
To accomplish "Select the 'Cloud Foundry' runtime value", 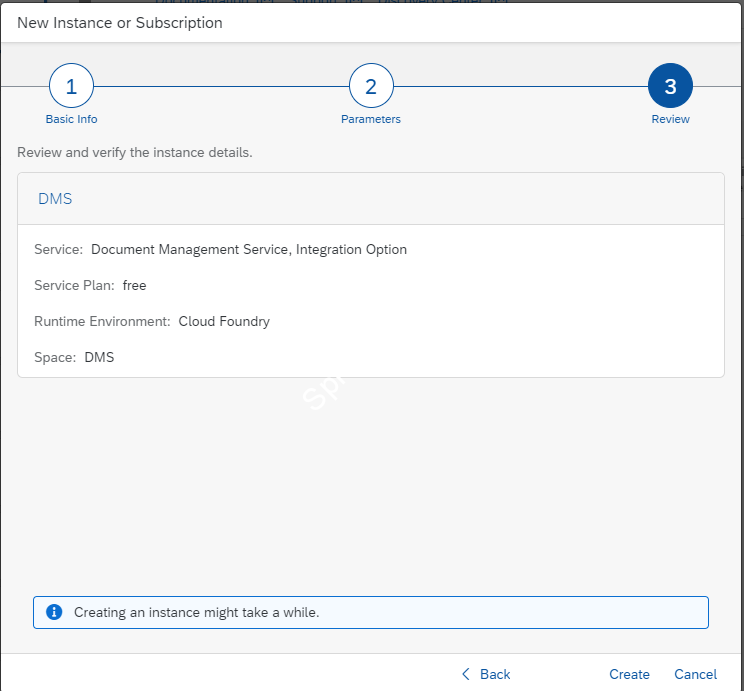I will tap(224, 321).
